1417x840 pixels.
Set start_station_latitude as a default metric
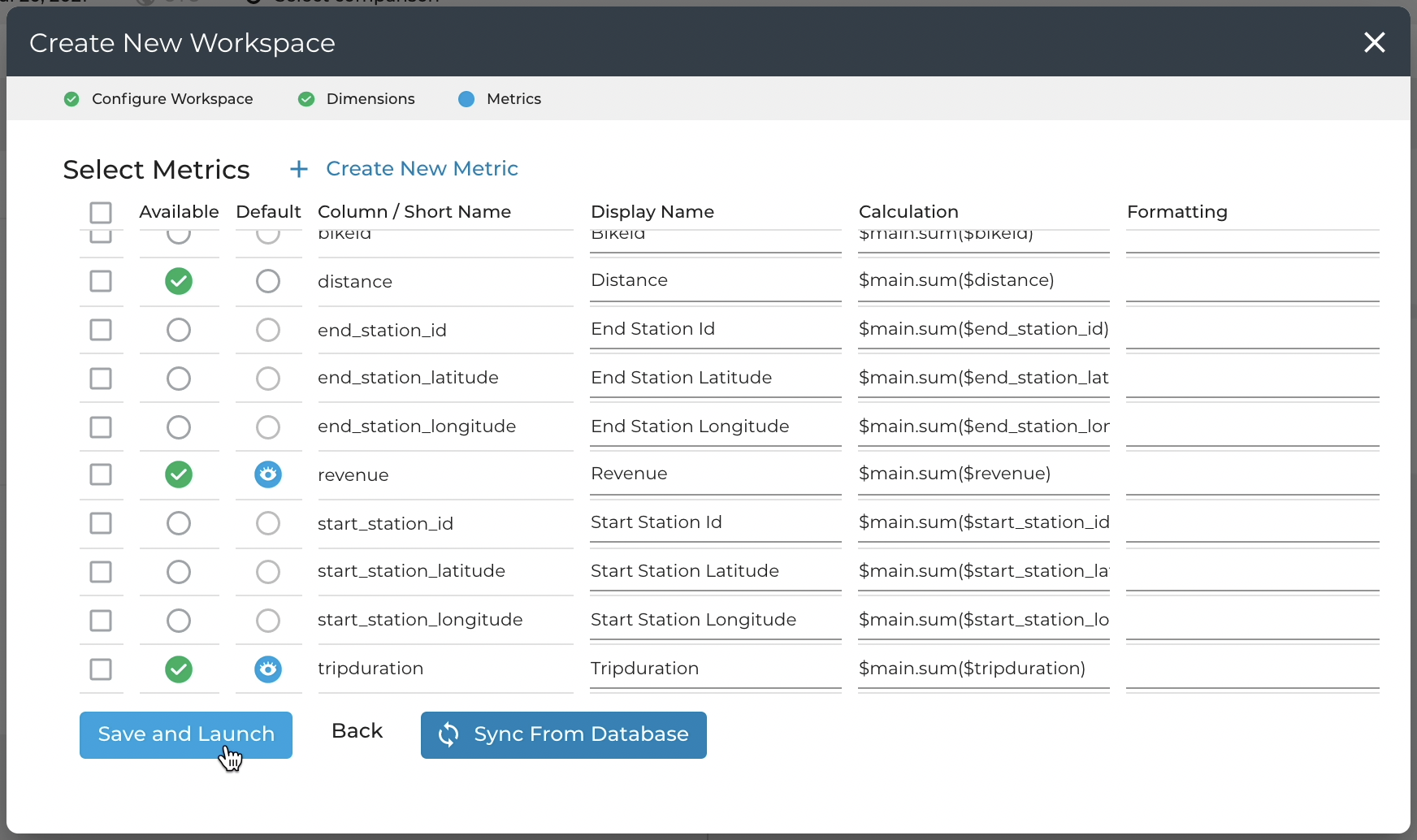[x=268, y=572]
